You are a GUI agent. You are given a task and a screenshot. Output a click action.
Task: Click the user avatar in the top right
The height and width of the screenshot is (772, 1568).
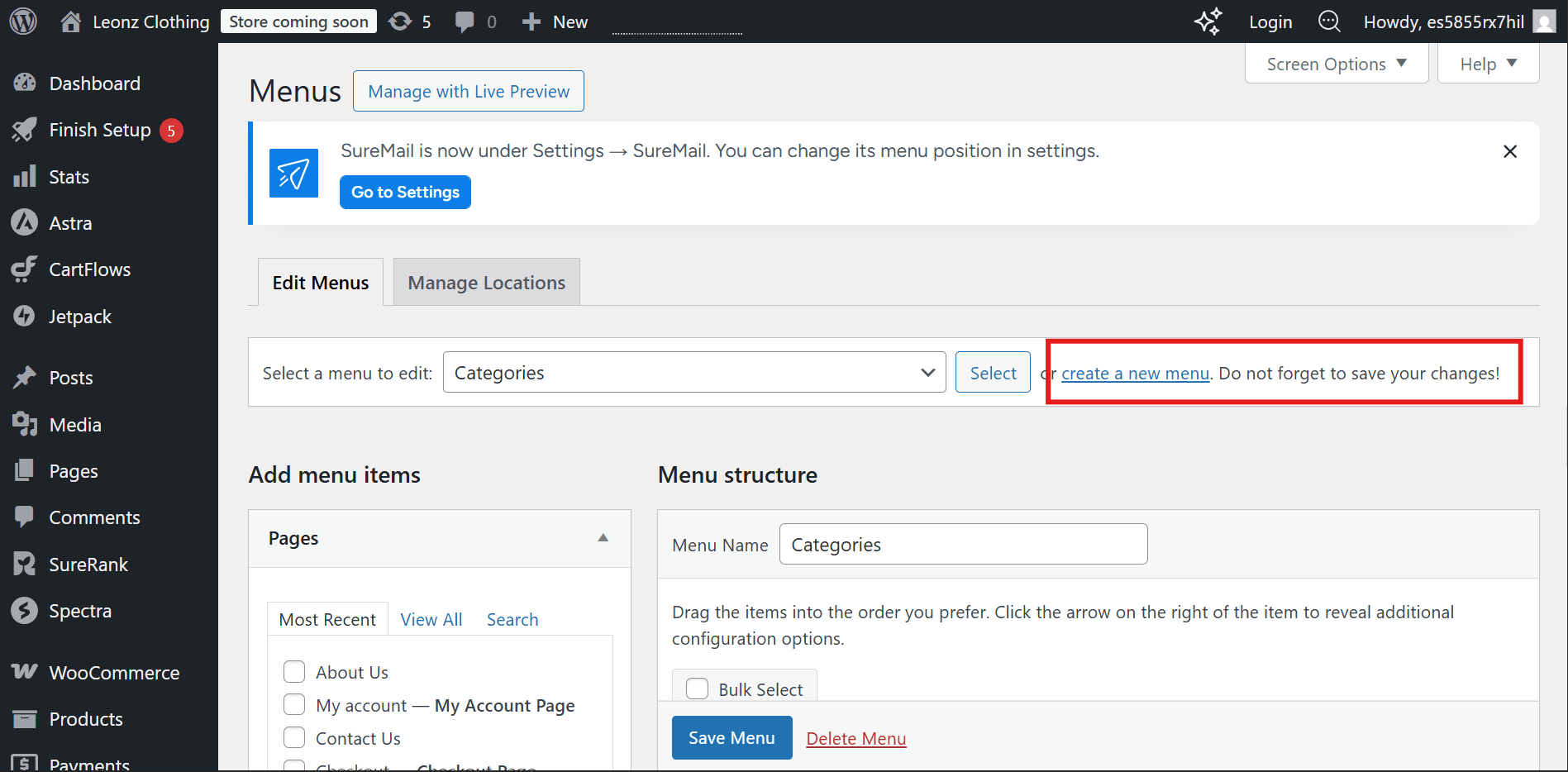(1544, 21)
